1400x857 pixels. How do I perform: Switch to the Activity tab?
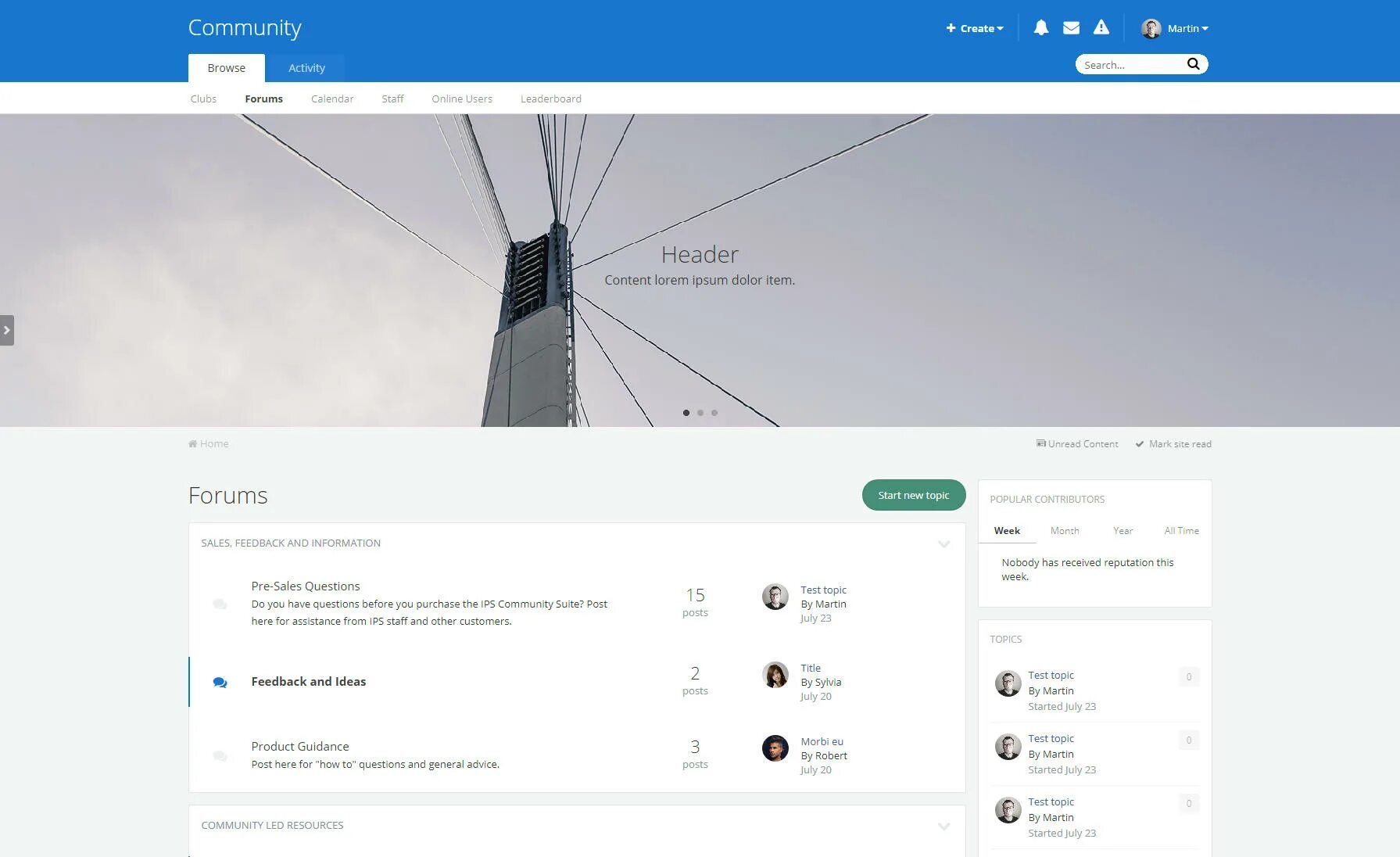coord(306,68)
